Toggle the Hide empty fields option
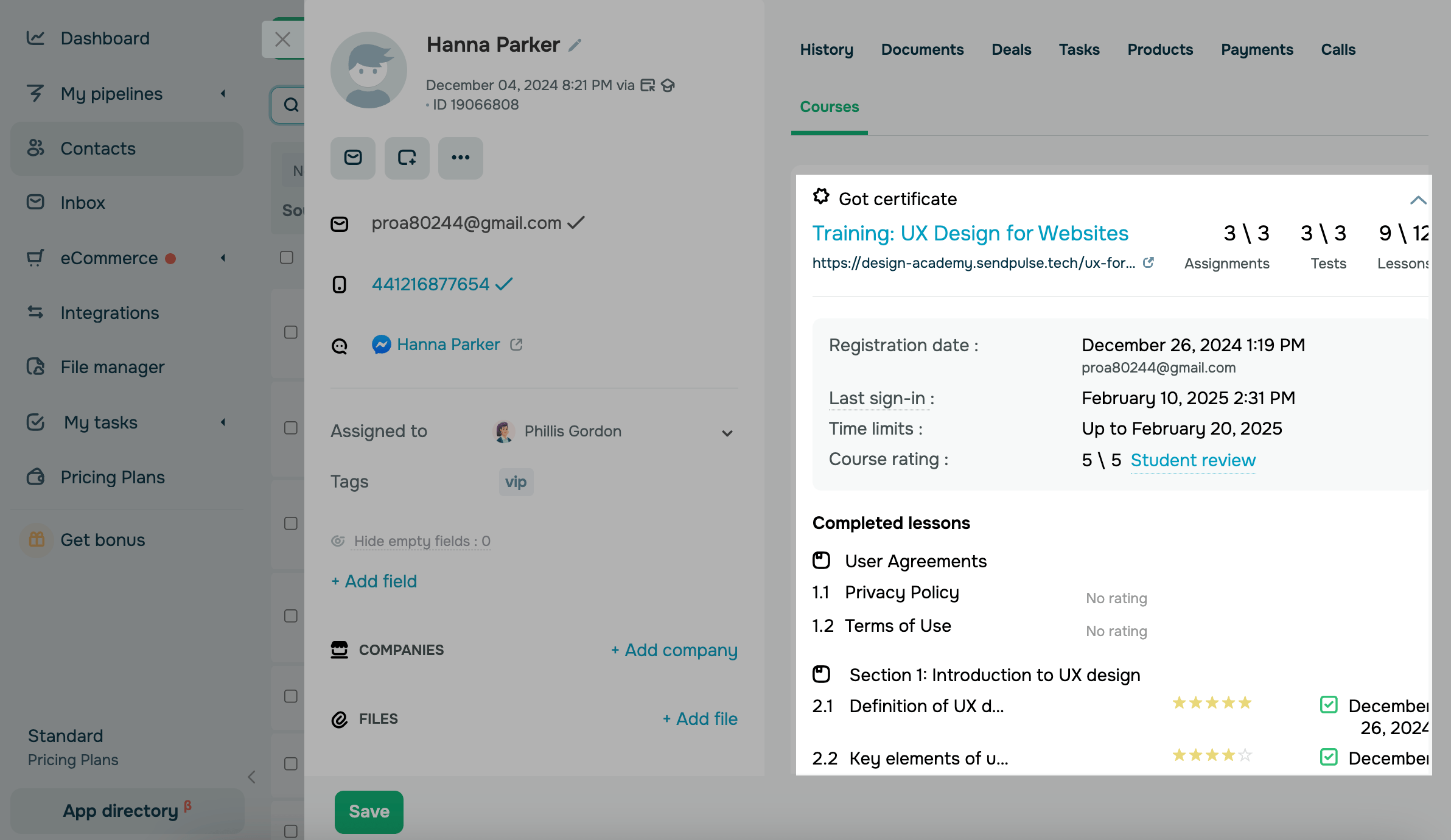1451x840 pixels. coord(421,541)
